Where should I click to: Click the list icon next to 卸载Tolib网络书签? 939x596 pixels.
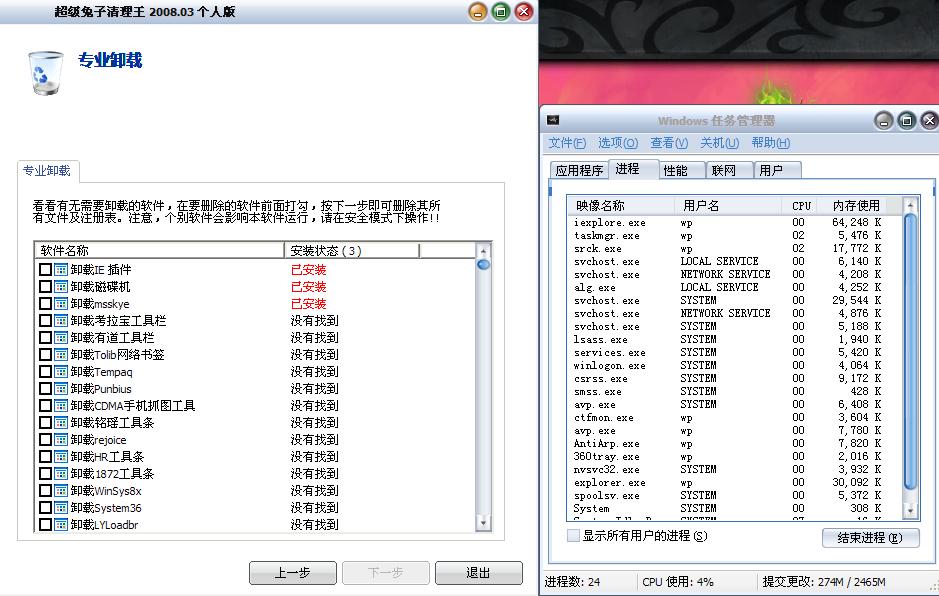[x=60, y=355]
